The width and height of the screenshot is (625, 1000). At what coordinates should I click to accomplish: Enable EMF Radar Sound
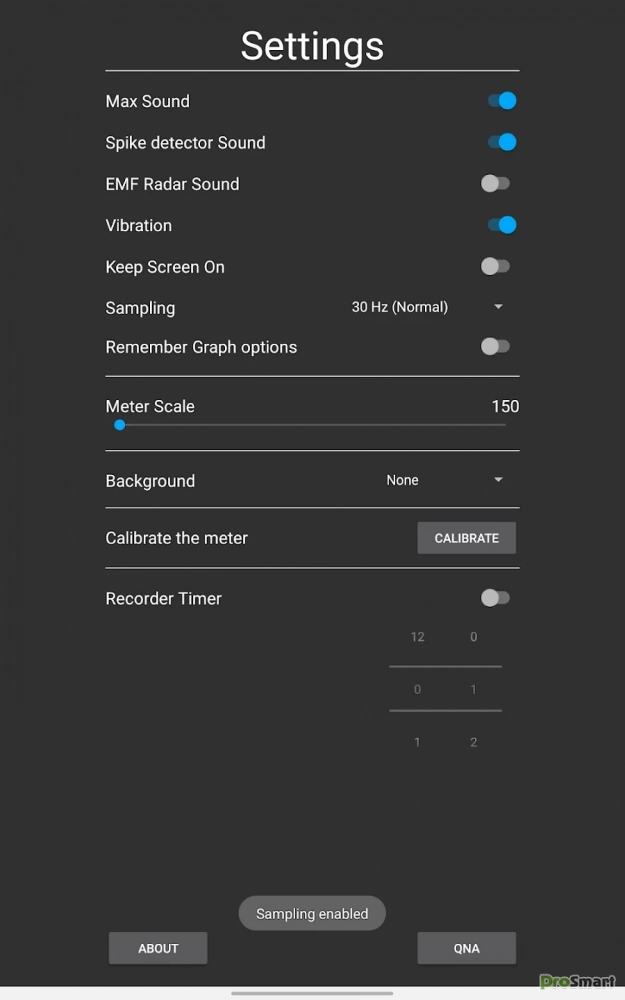tap(495, 184)
